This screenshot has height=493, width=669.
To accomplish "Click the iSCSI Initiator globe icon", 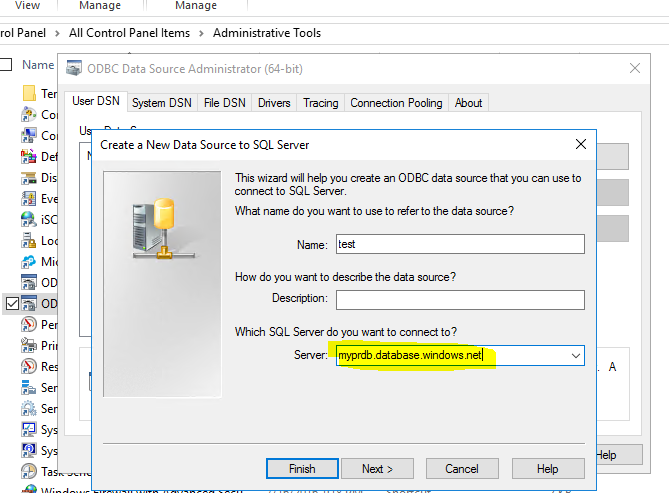I will [x=29, y=219].
